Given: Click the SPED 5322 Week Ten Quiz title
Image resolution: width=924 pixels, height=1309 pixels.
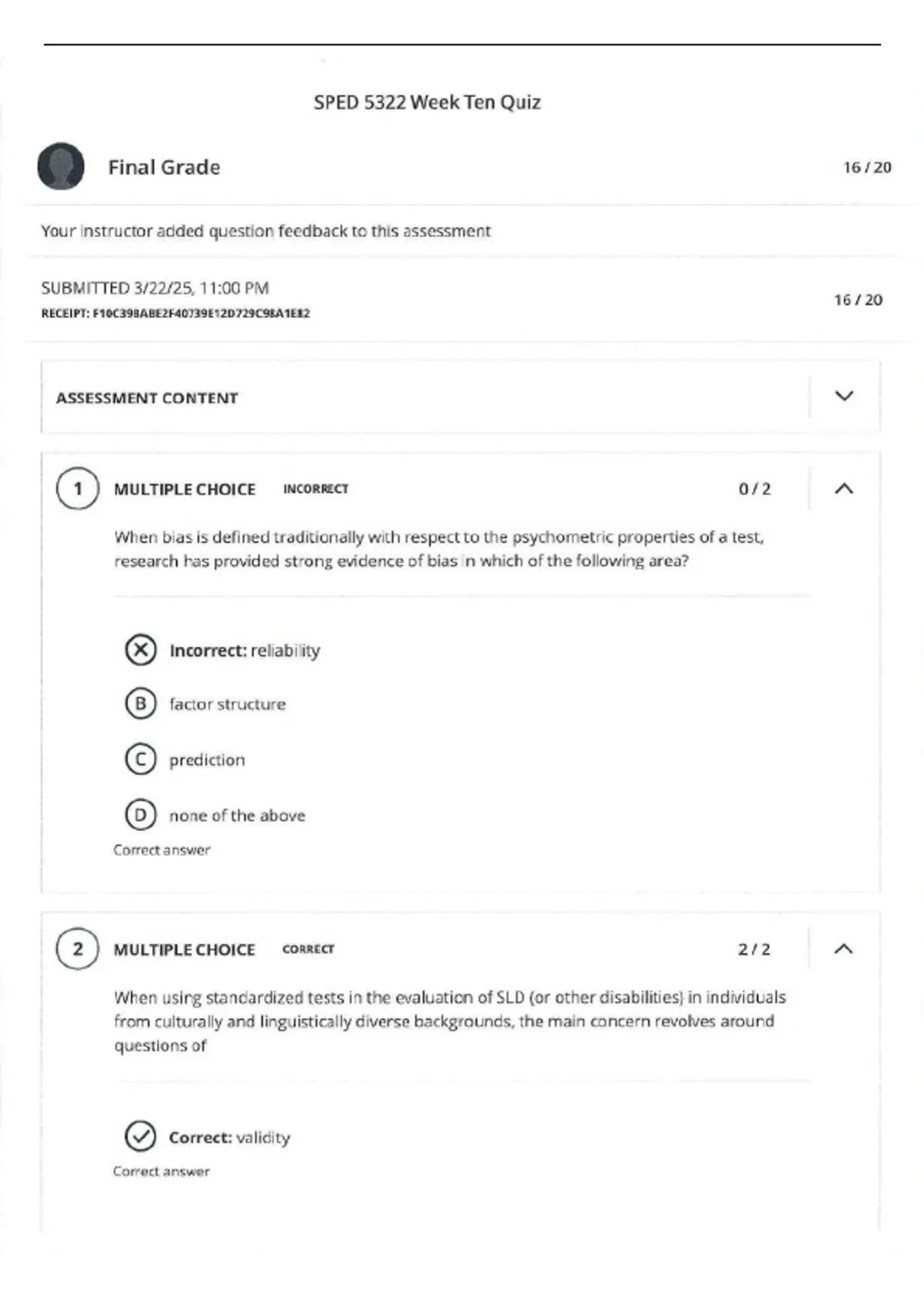Looking at the screenshot, I should tap(427, 102).
